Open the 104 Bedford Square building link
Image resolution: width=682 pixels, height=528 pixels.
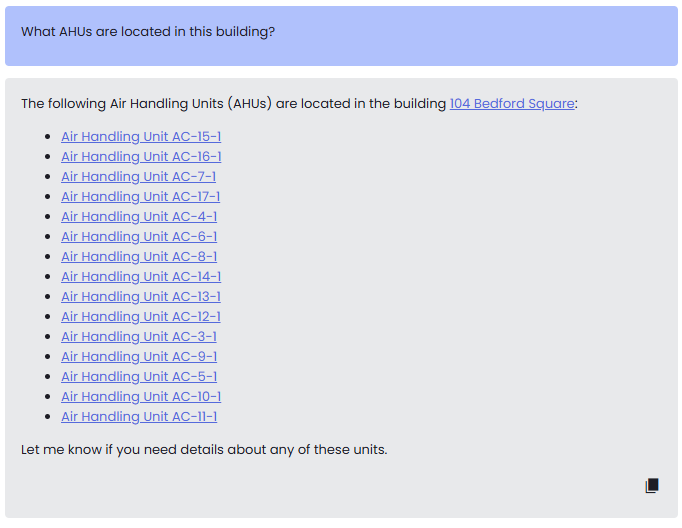coord(512,104)
